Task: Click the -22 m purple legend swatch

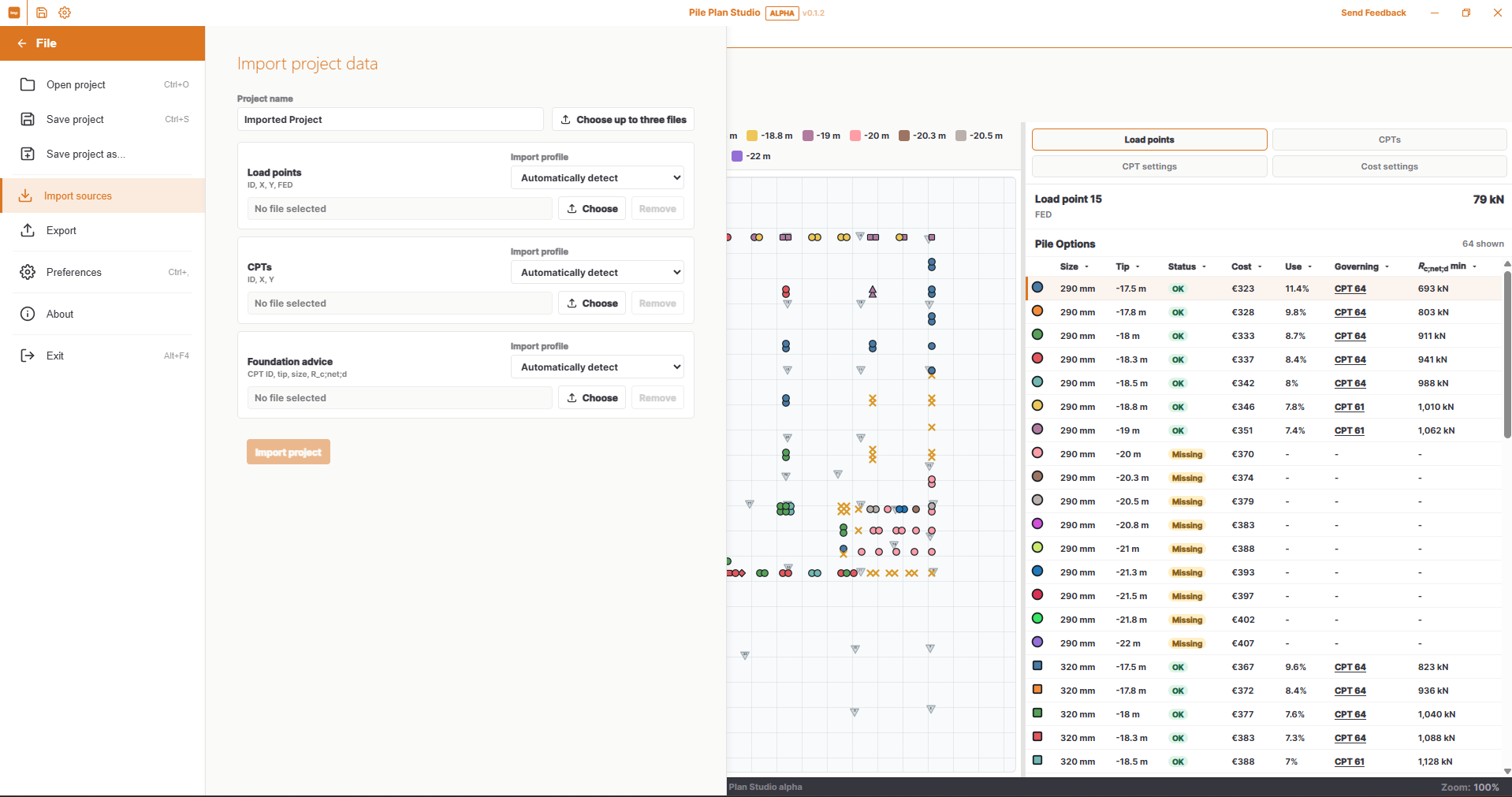Action: tap(737, 156)
